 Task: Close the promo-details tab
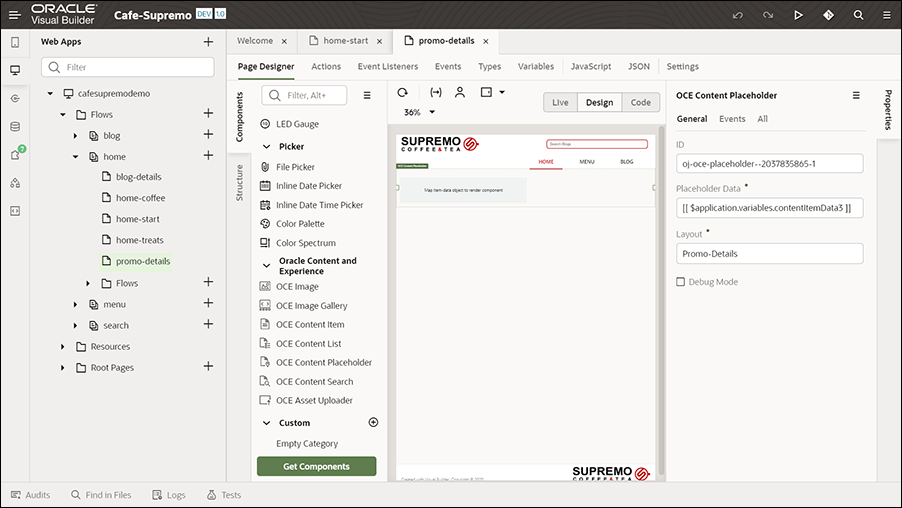486,41
